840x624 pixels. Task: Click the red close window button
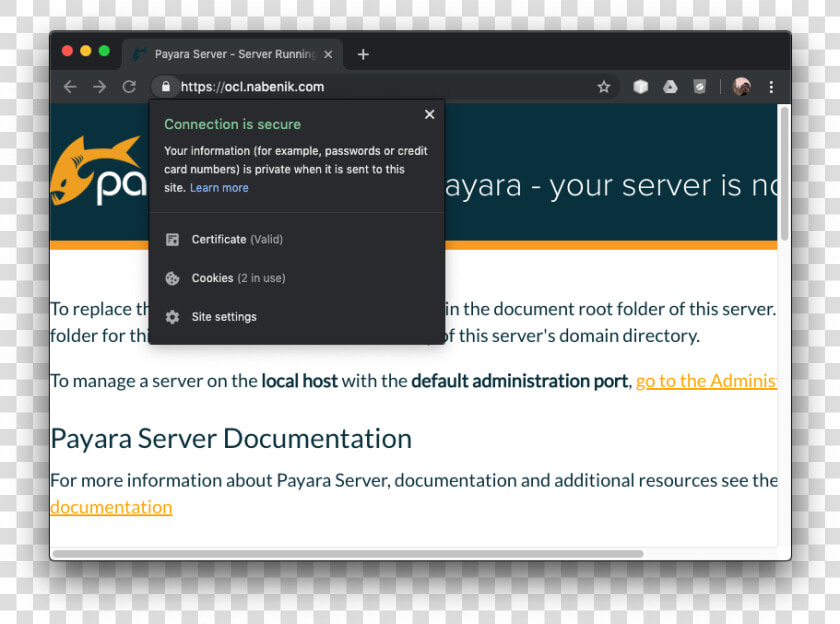coord(68,51)
